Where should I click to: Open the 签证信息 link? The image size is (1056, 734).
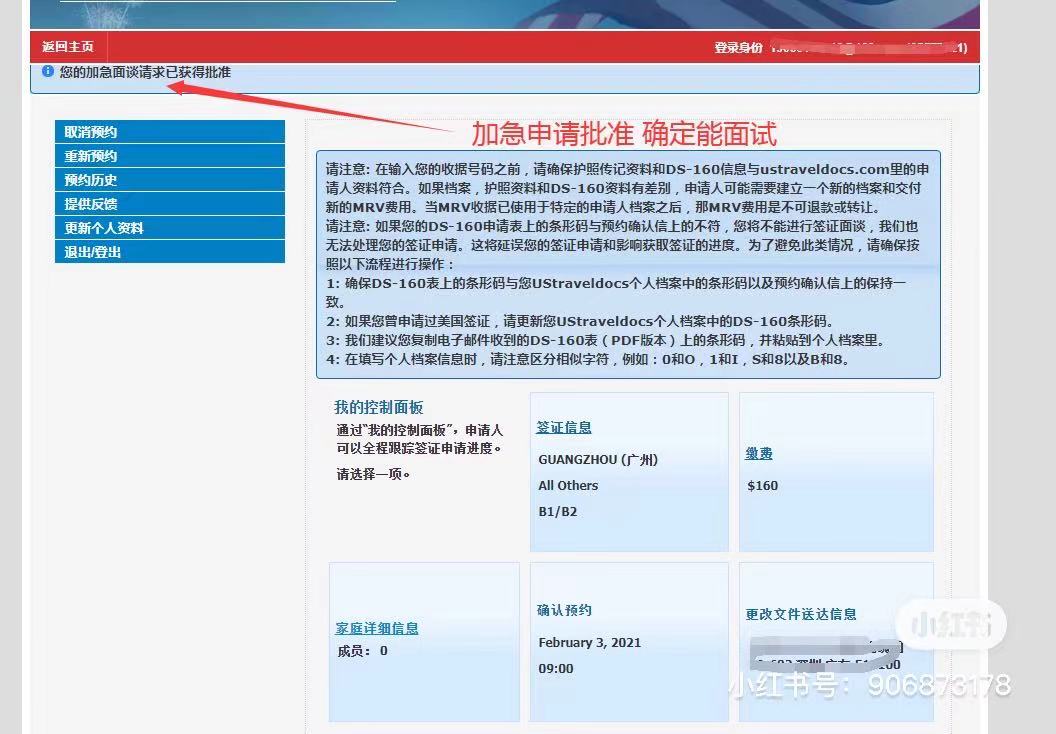[x=564, y=428]
